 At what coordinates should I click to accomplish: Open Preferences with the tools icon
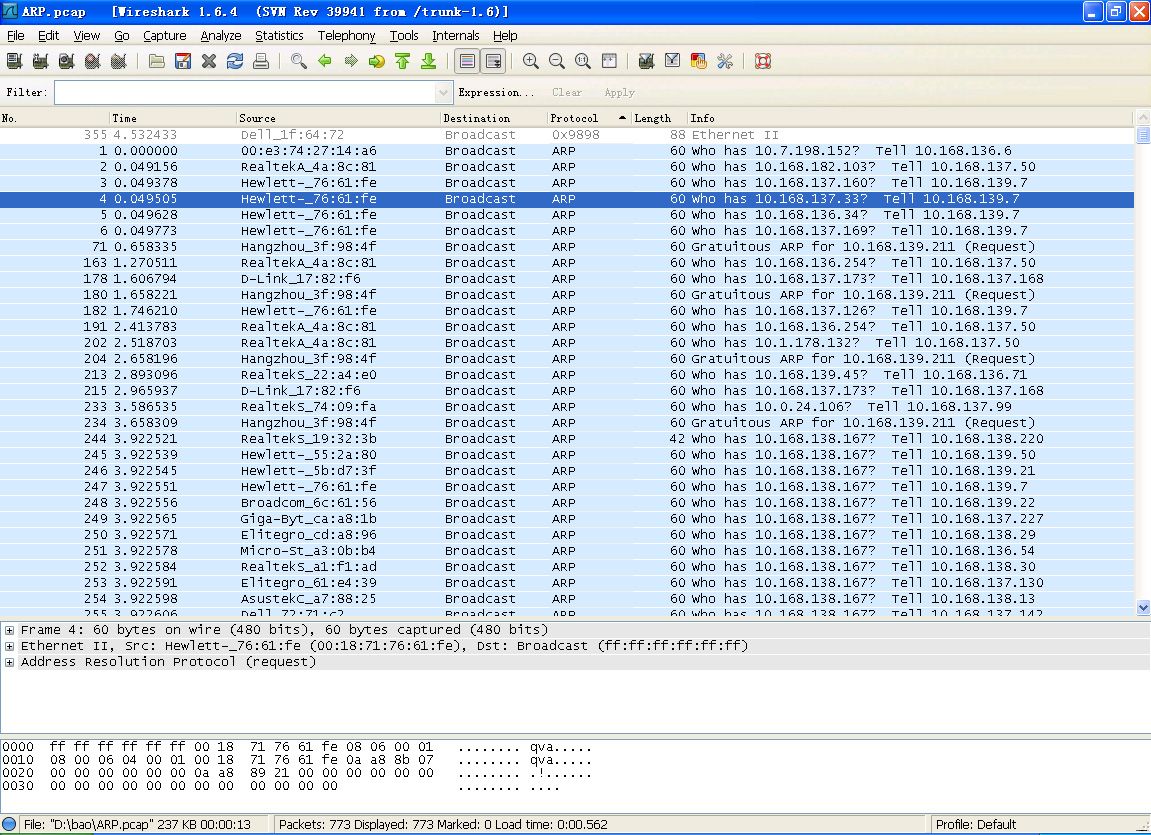pos(725,61)
